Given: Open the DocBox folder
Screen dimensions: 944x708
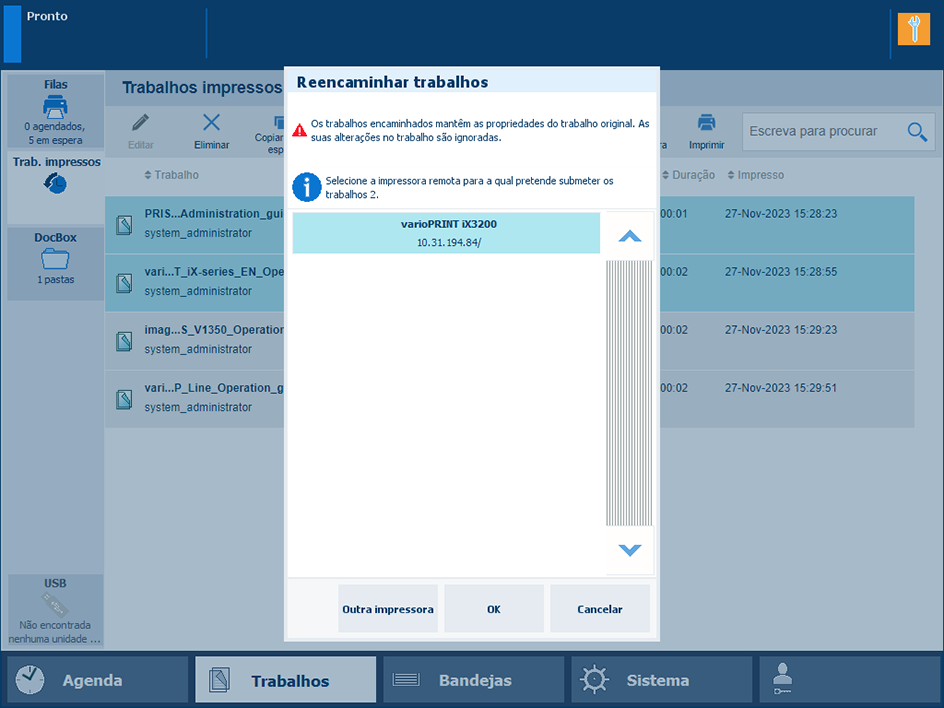Looking at the screenshot, I should coord(56,259).
